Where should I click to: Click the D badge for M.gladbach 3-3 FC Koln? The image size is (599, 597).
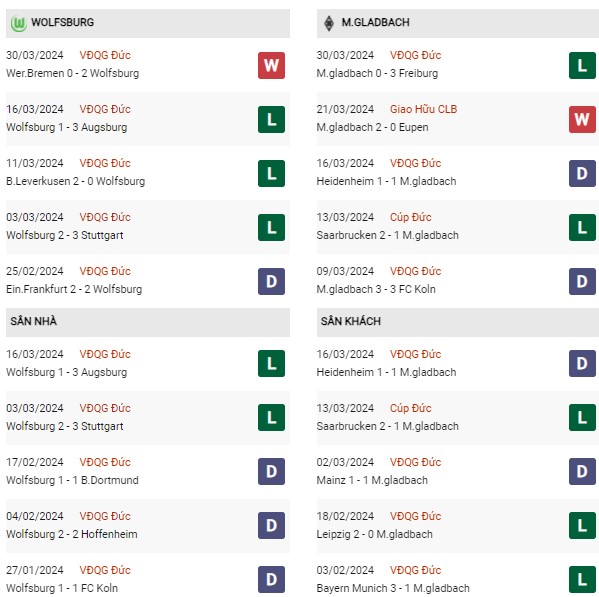582,282
